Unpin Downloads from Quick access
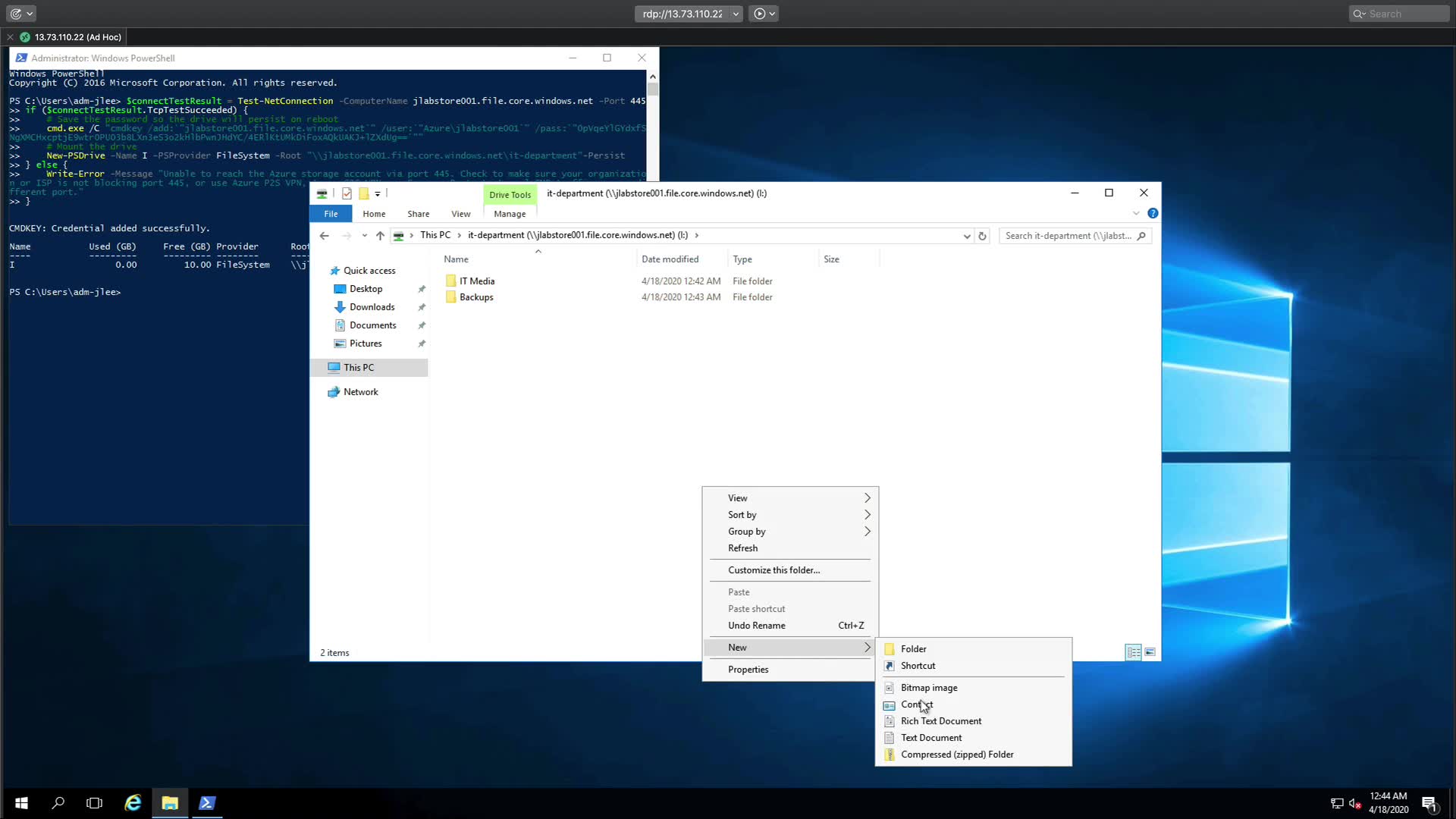Viewport: 1456px width, 819px height. click(422, 307)
